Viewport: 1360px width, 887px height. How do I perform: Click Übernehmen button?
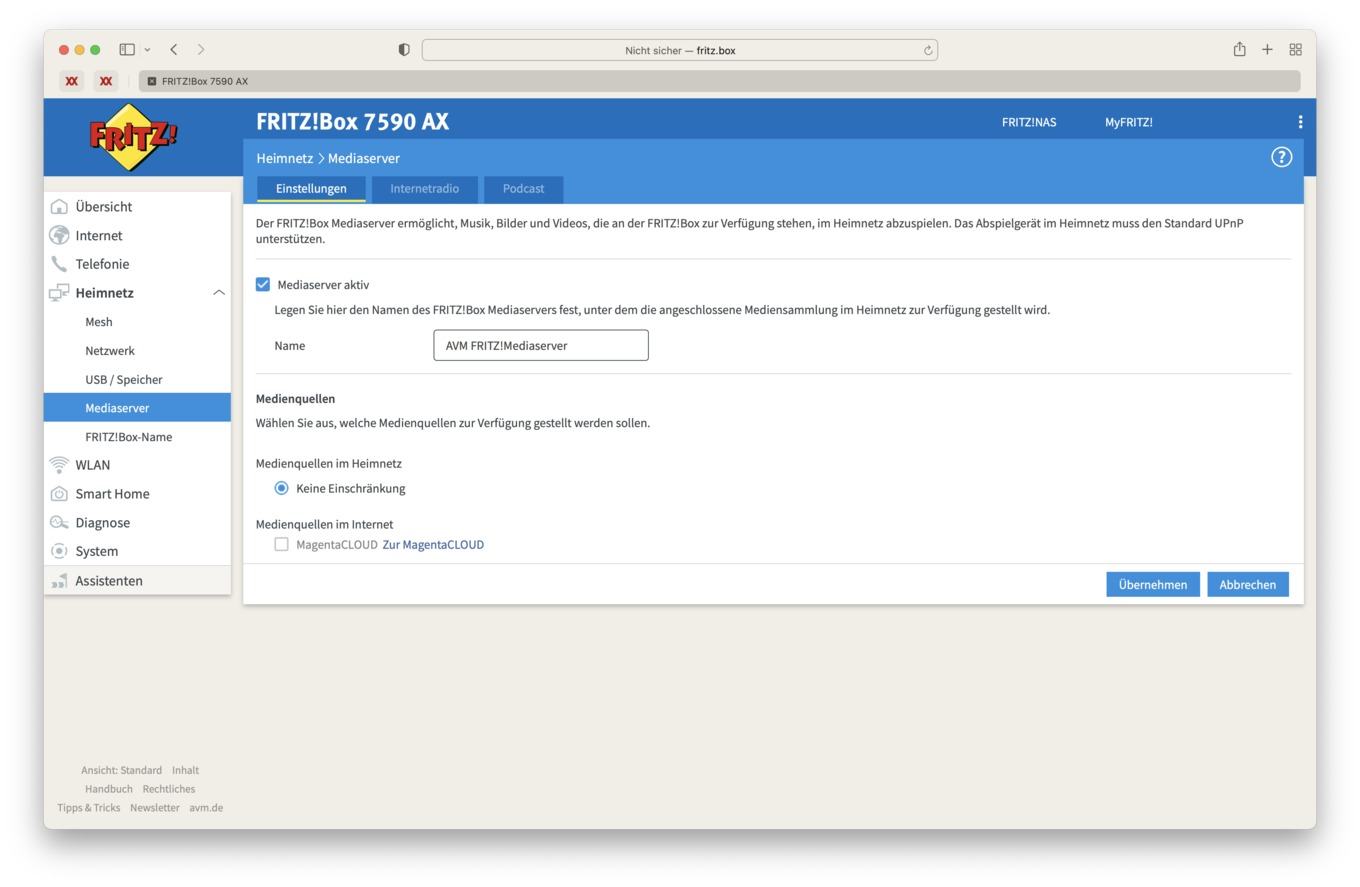[x=1152, y=585]
